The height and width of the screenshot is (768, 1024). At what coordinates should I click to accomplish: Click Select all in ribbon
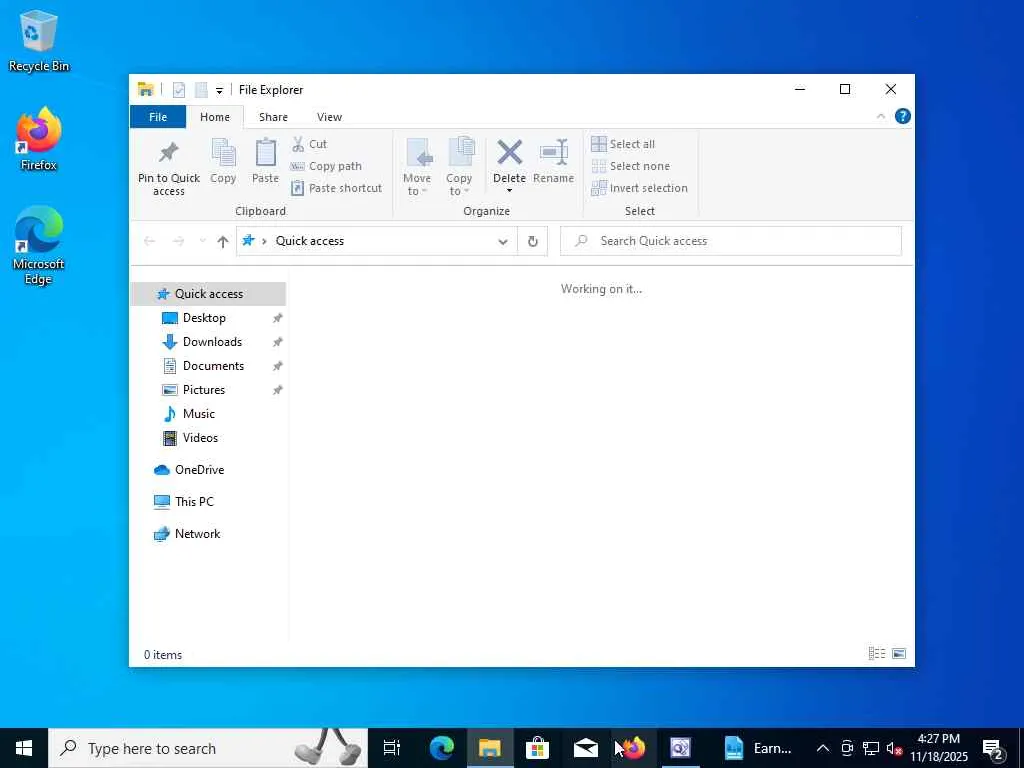pyautogui.click(x=623, y=144)
